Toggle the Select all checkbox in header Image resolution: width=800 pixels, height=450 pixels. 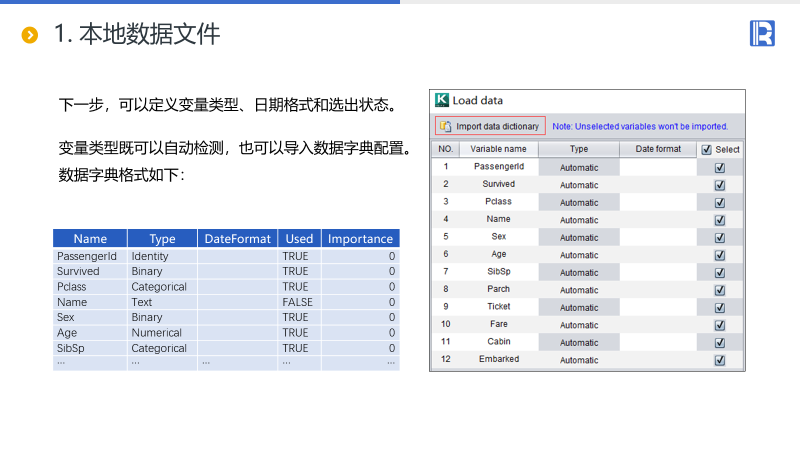coord(707,150)
